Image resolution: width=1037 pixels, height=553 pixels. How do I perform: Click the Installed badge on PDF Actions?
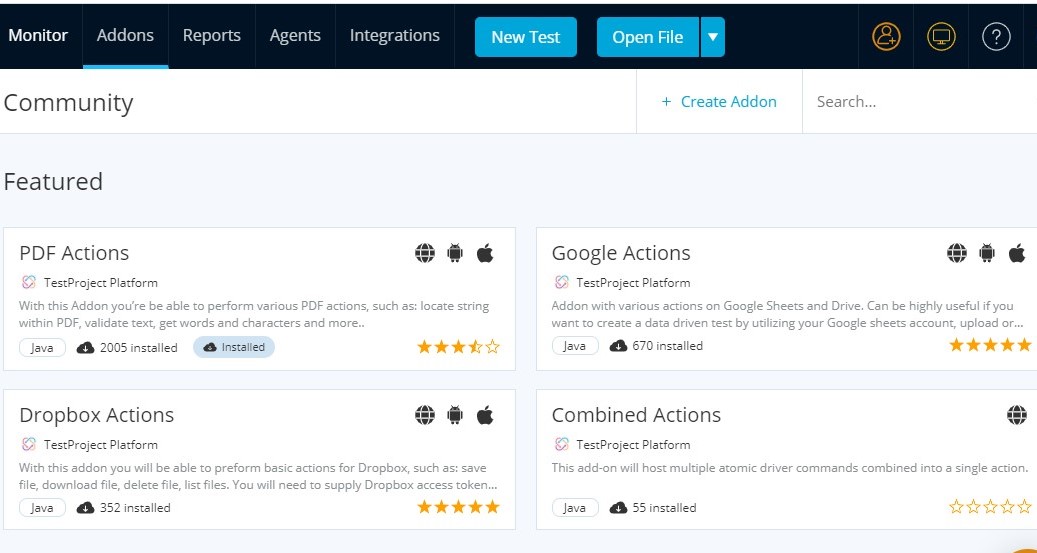[x=234, y=347]
